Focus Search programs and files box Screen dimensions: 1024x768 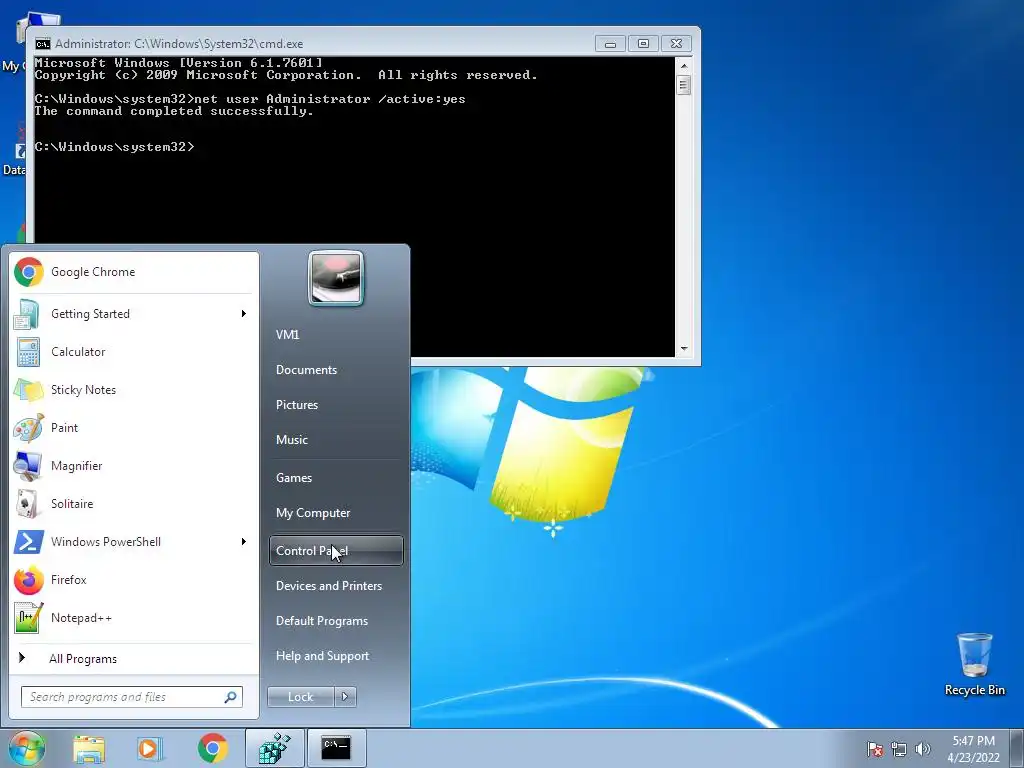(131, 697)
